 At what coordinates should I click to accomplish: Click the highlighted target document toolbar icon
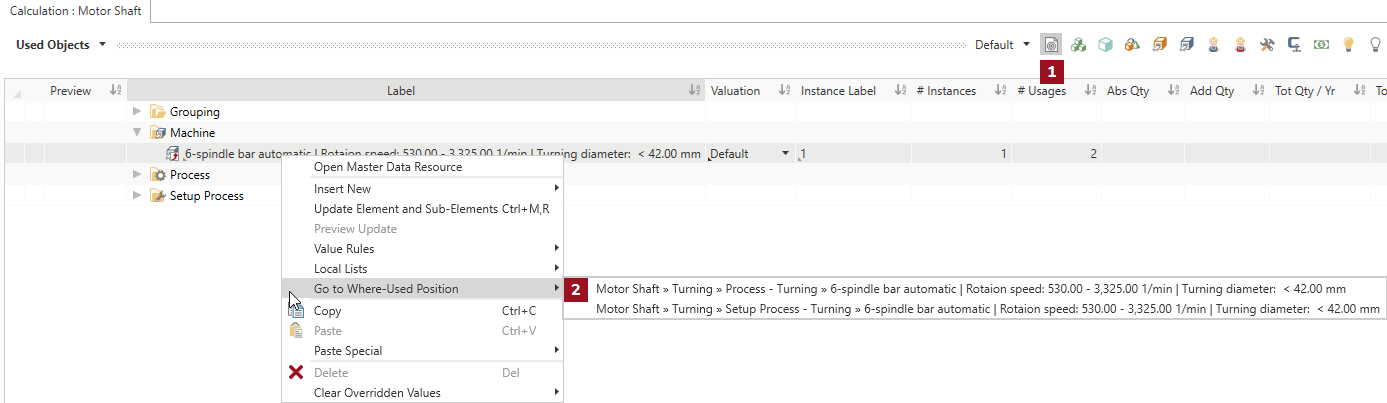click(x=1051, y=44)
